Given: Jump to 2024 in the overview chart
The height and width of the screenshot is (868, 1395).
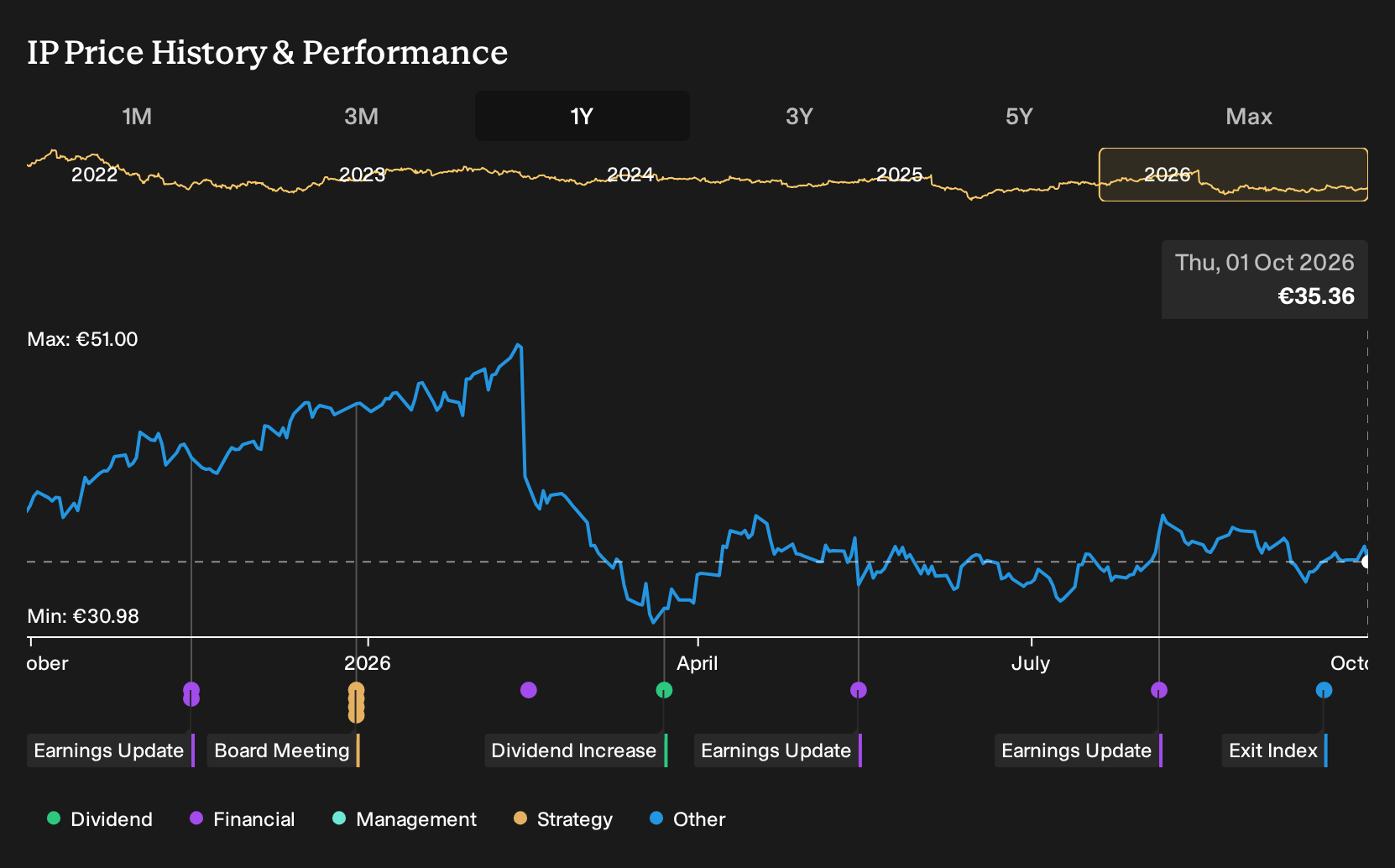Looking at the screenshot, I should point(630,175).
